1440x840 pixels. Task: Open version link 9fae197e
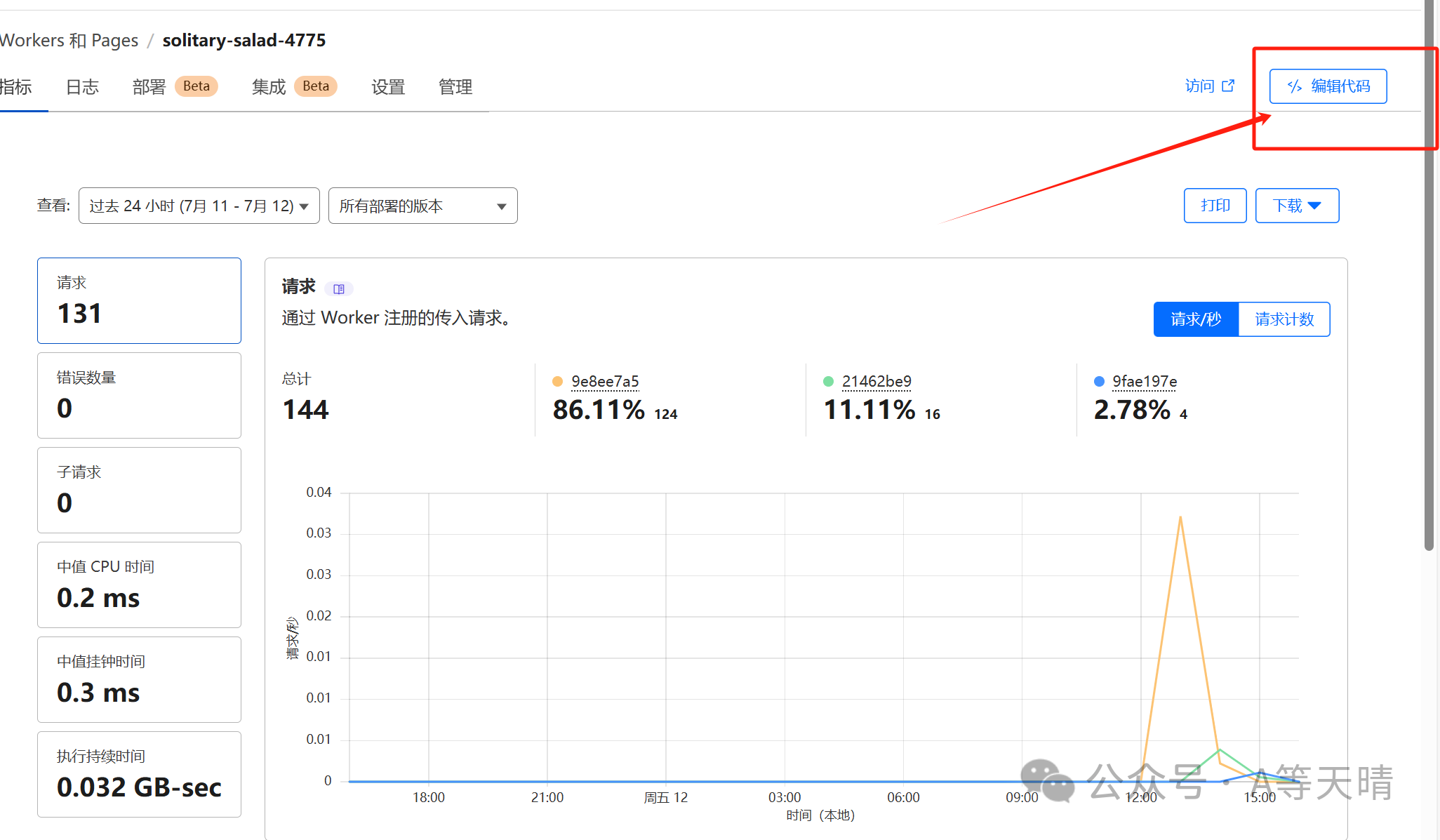(x=1145, y=381)
